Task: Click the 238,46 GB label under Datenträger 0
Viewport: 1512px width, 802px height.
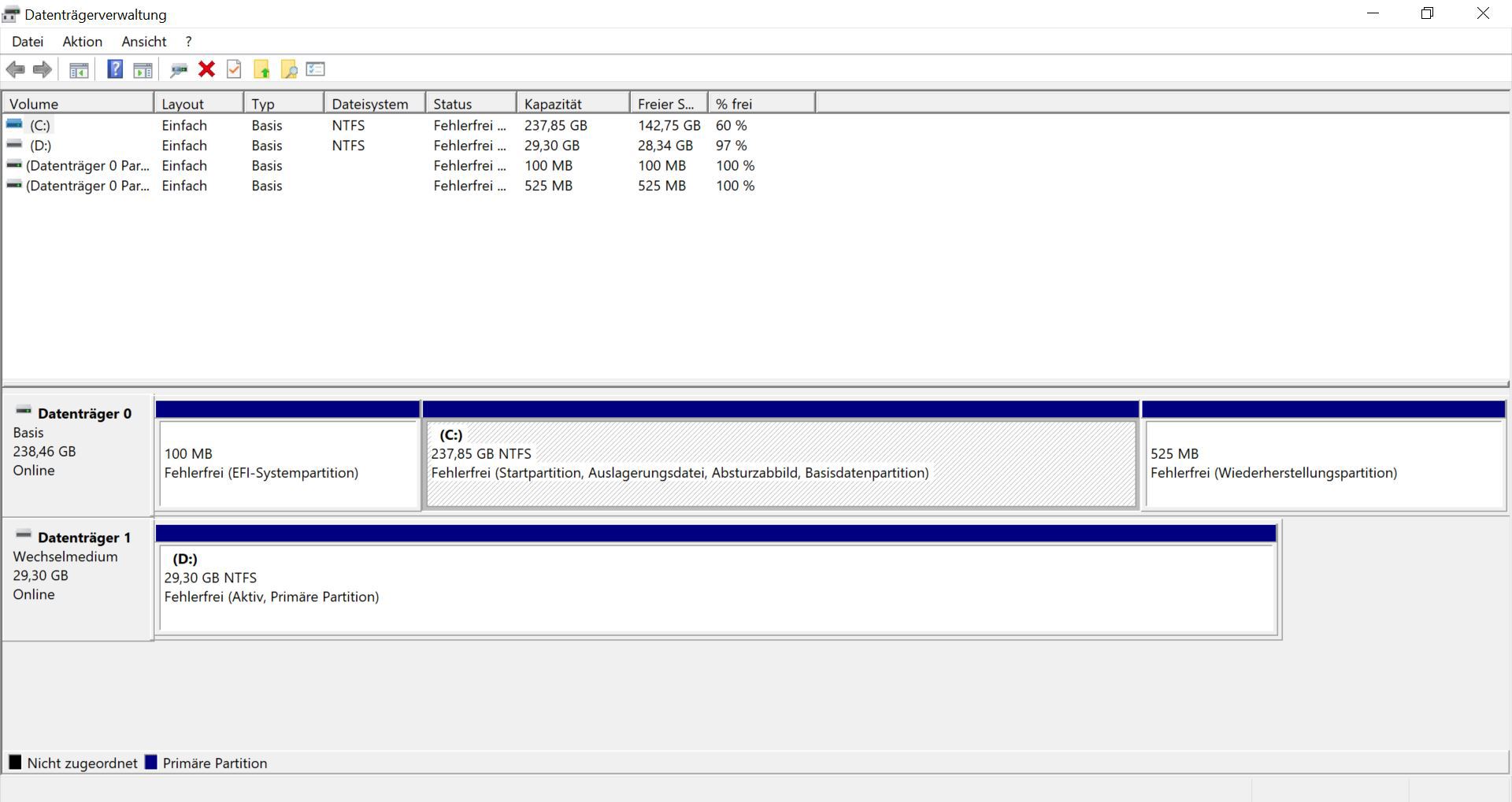Action: 44,451
